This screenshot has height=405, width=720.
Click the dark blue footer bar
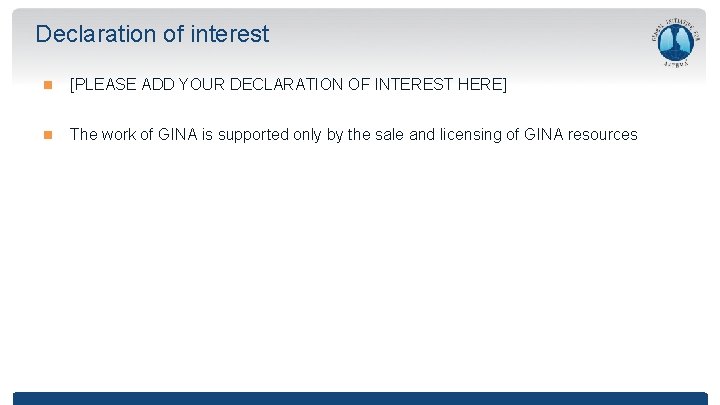coord(360,398)
